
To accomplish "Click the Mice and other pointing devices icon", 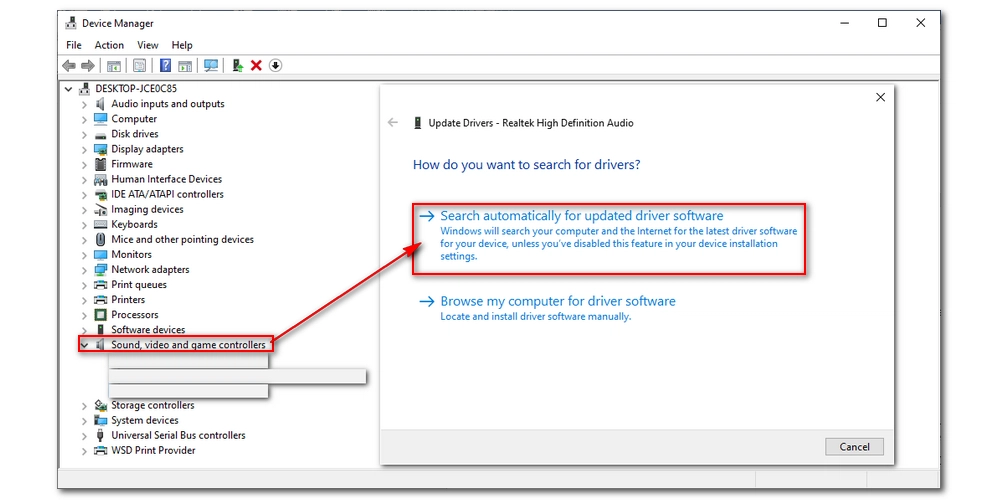I will (x=100, y=239).
